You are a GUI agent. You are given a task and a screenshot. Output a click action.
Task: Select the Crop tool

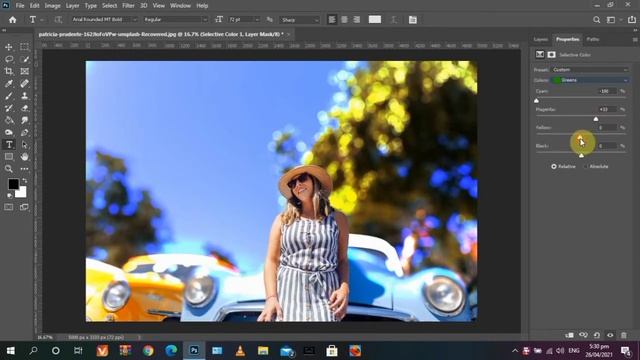coord(9,71)
